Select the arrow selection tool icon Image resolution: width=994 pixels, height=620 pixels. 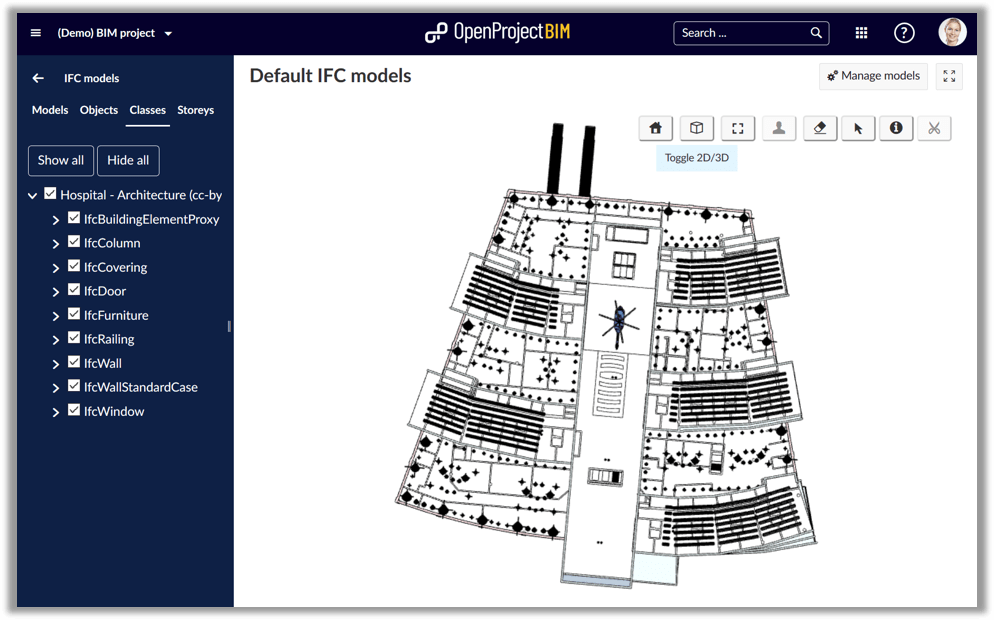coord(857,128)
